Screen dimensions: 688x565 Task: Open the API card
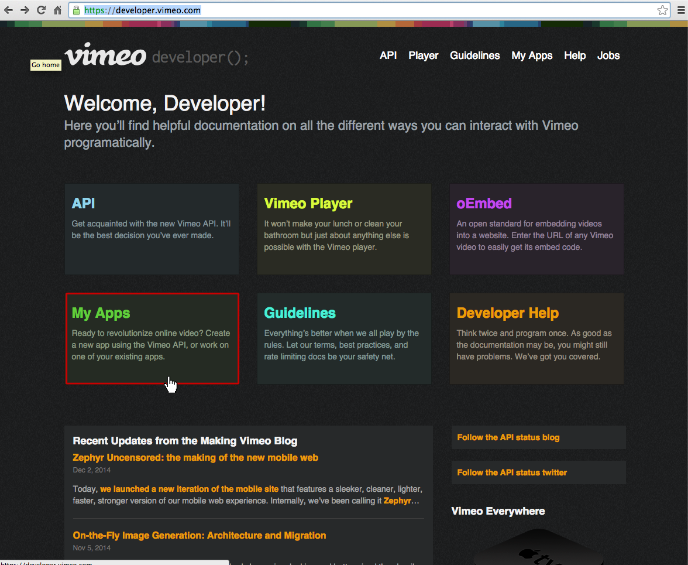click(x=152, y=229)
